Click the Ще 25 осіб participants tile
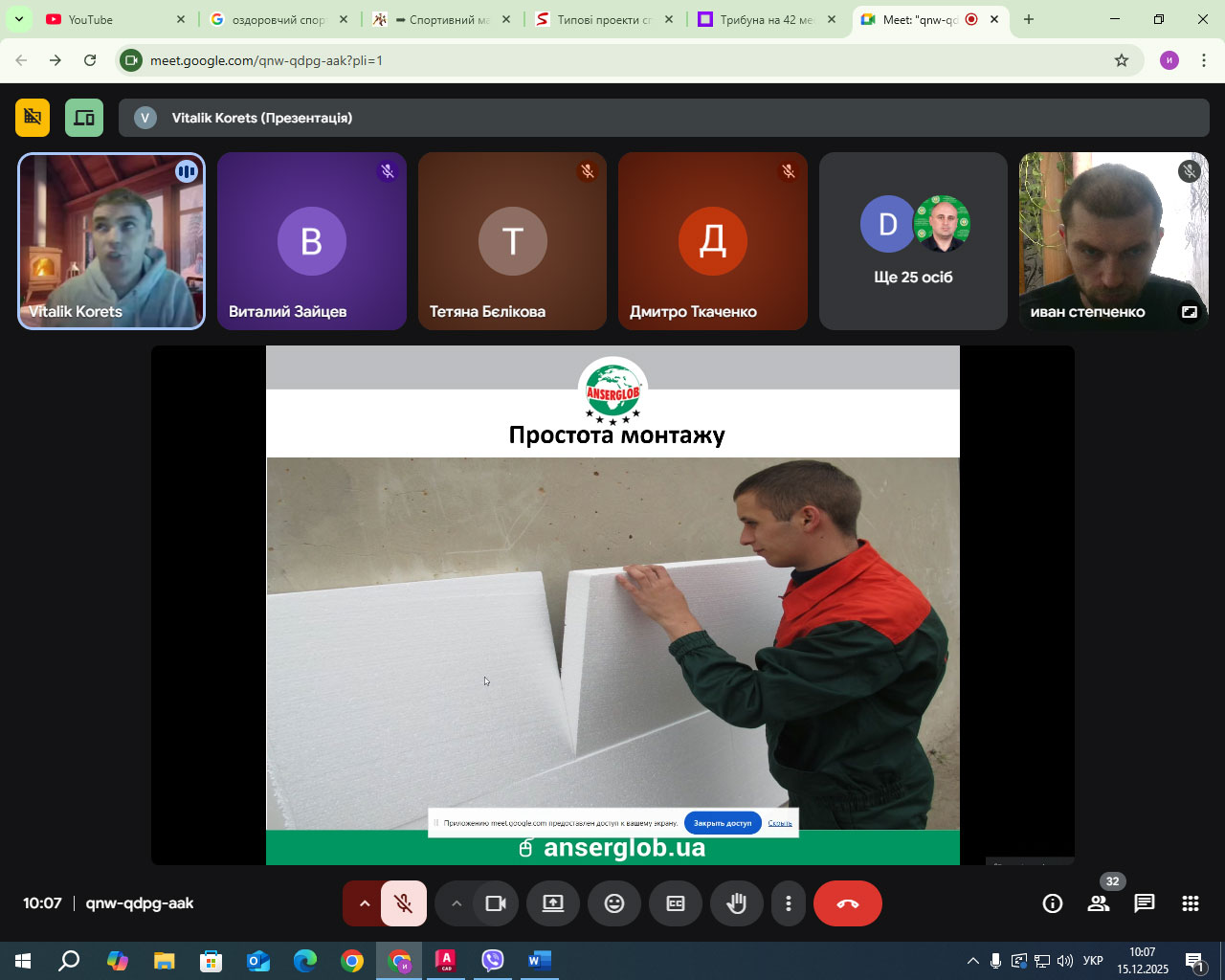 [913, 241]
